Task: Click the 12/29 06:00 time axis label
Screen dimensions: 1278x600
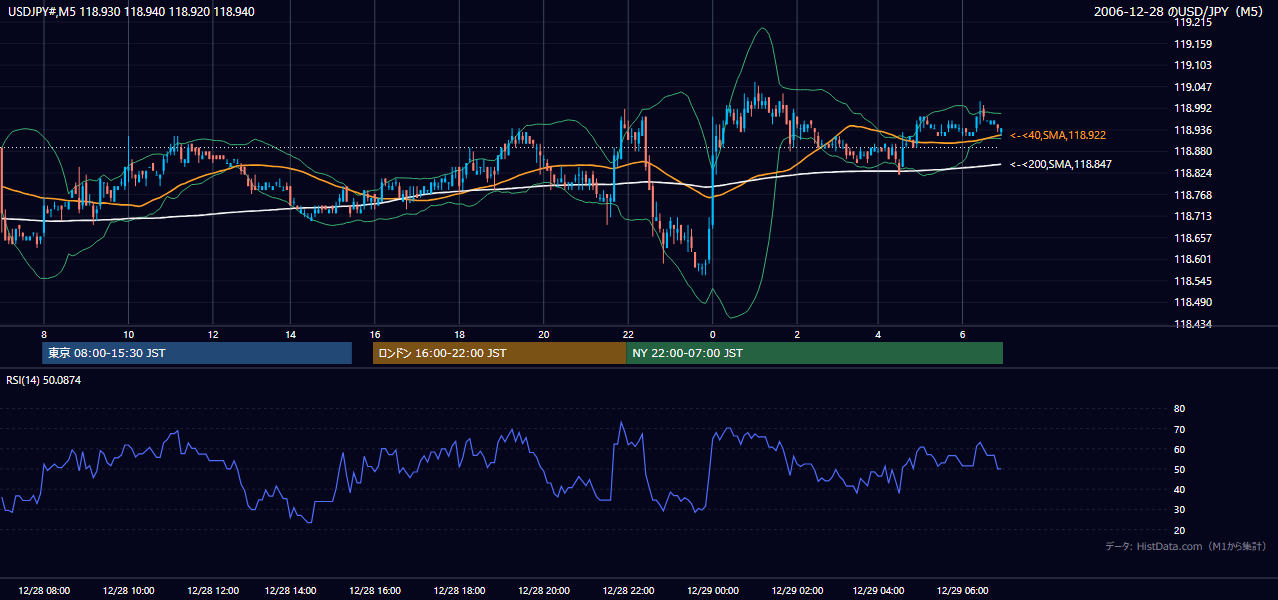Action: pyautogui.click(x=961, y=591)
